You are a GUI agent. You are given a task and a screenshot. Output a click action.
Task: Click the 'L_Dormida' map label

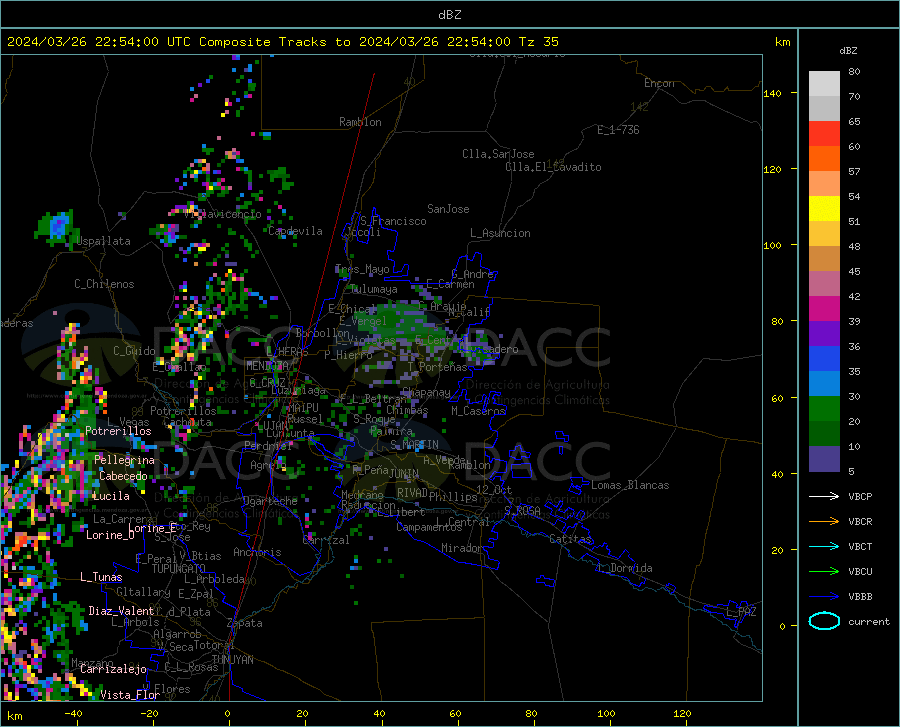(x=626, y=568)
